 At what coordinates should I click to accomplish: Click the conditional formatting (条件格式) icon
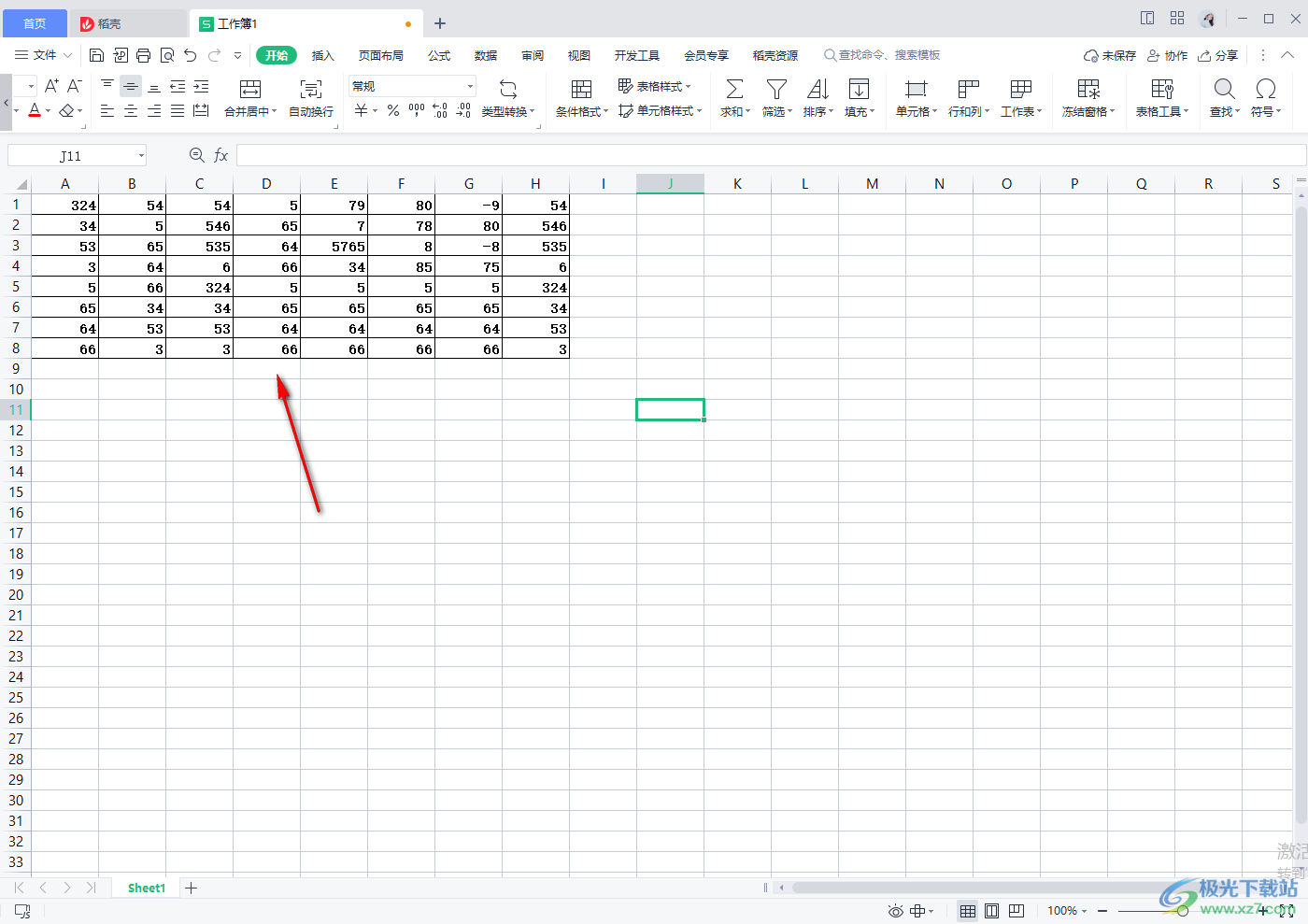click(581, 89)
